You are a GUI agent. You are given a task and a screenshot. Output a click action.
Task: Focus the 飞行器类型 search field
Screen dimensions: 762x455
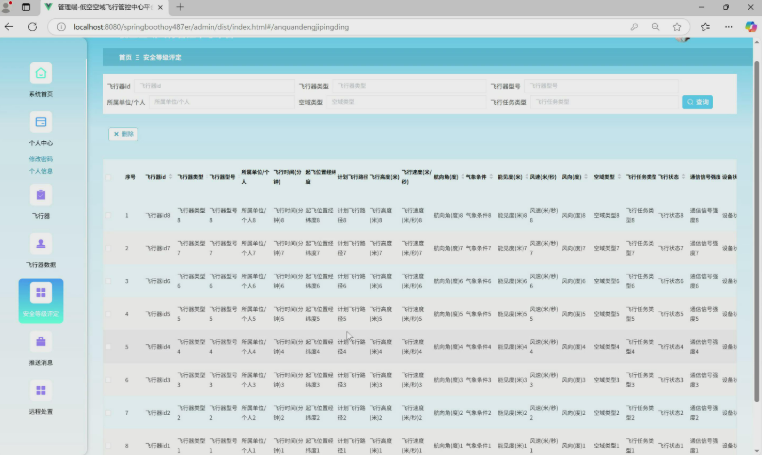tap(409, 86)
